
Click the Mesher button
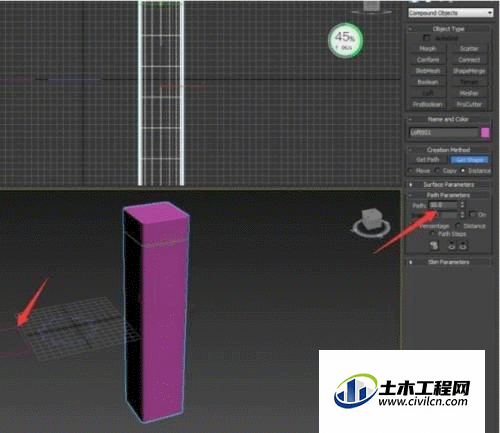469,93
